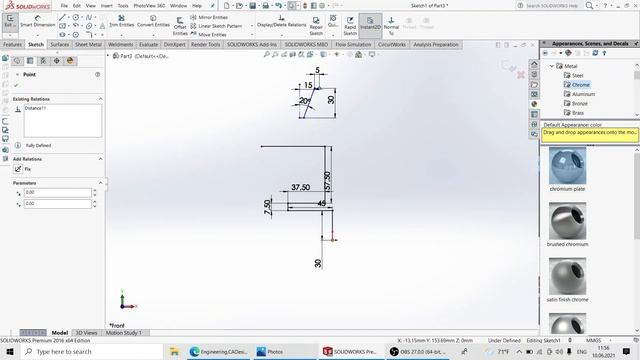Toggle the Rapid Sketch tool
This screenshot has width=640, height=360.
pyautogui.click(x=350, y=26)
